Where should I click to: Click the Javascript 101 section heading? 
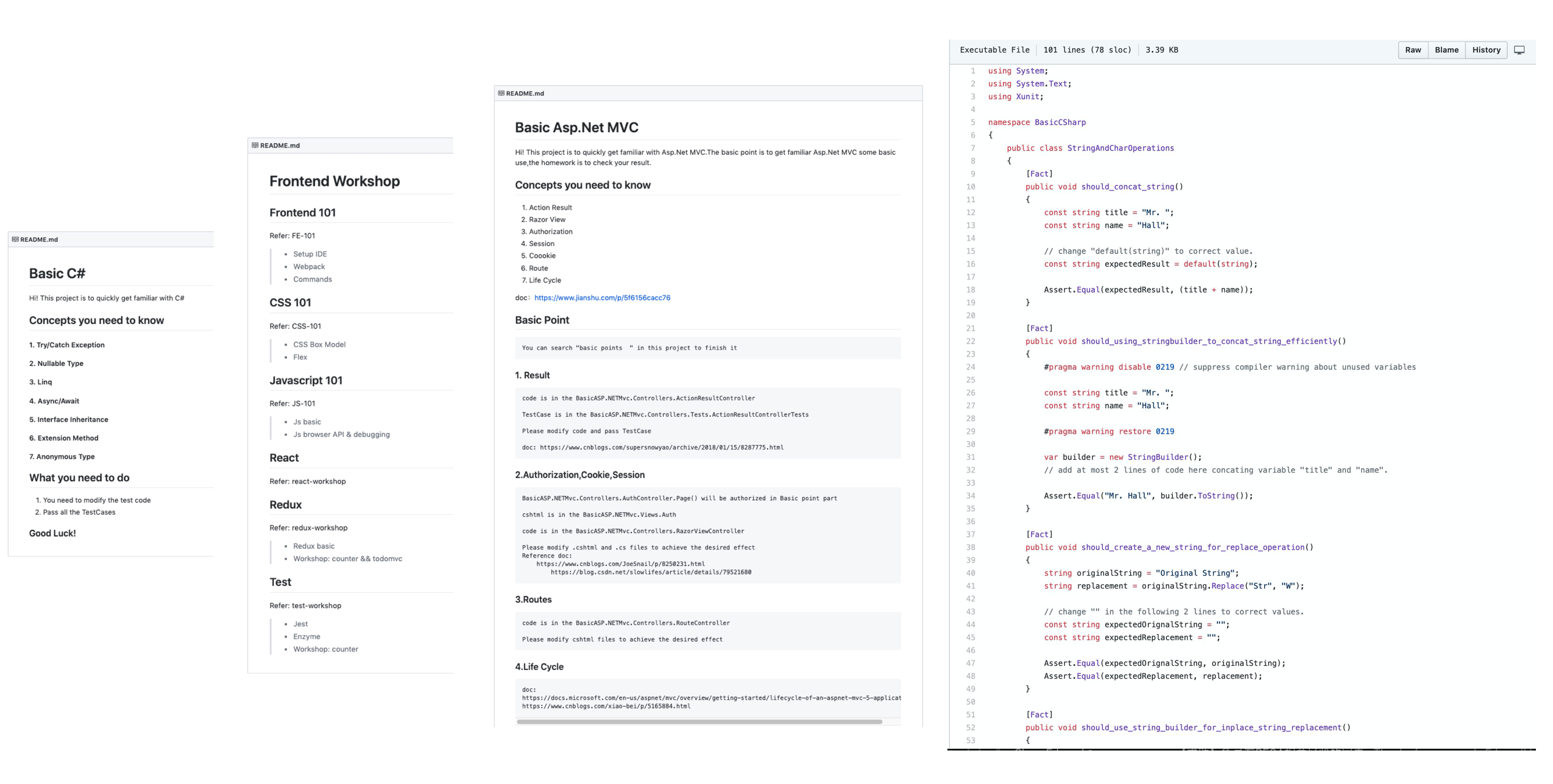click(x=306, y=381)
